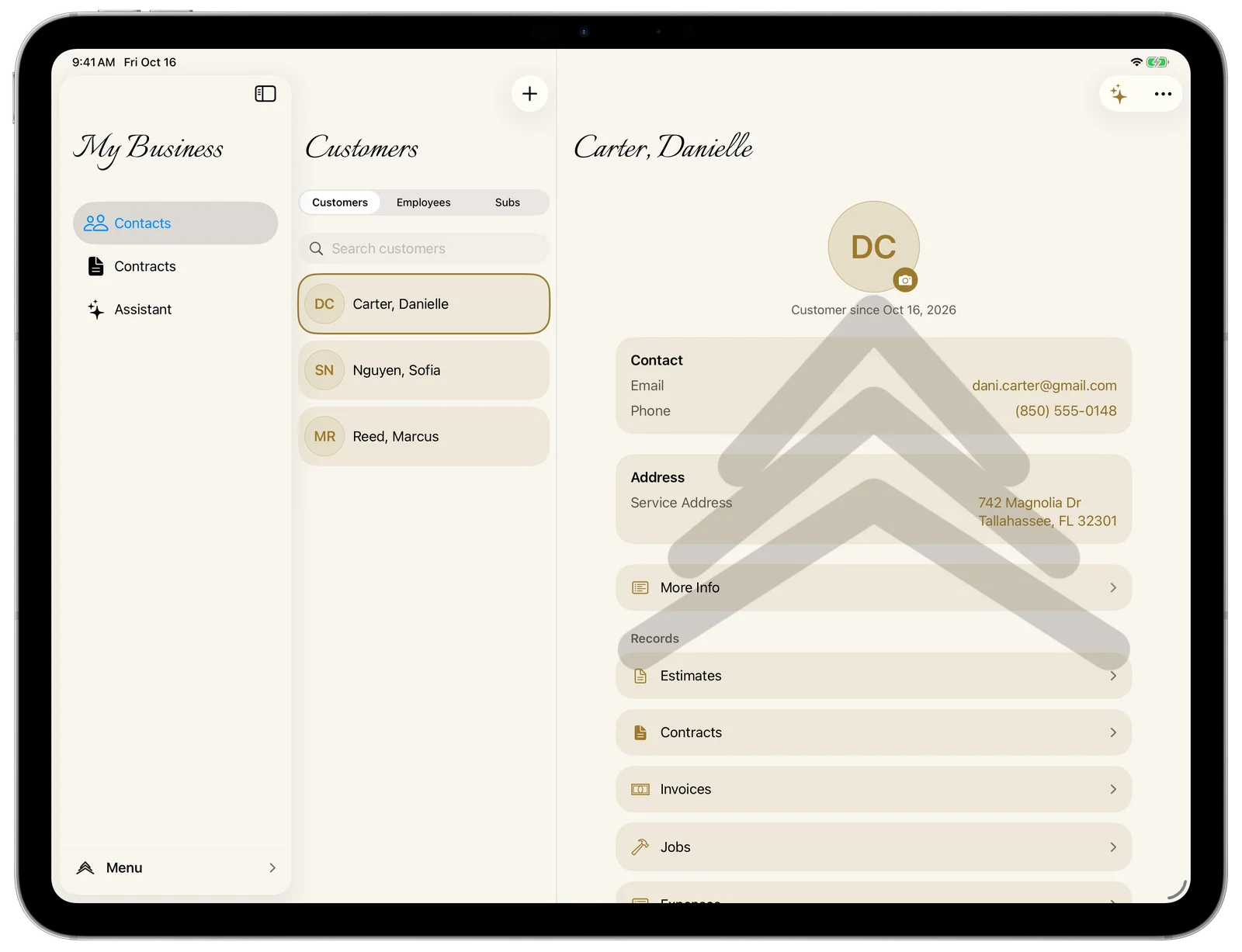Select customer Reed, Marcus
The width and height of the screenshot is (1242, 952).
tap(424, 437)
